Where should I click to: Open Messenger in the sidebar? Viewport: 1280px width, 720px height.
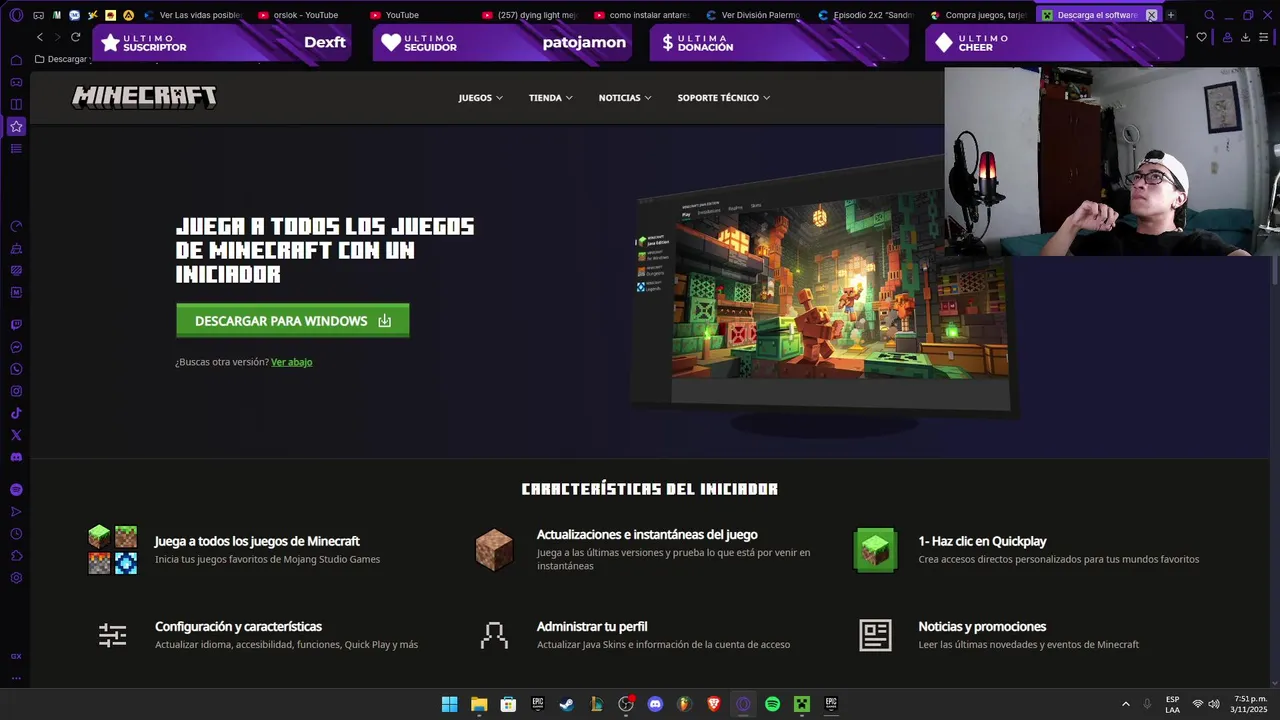pyautogui.click(x=16, y=347)
